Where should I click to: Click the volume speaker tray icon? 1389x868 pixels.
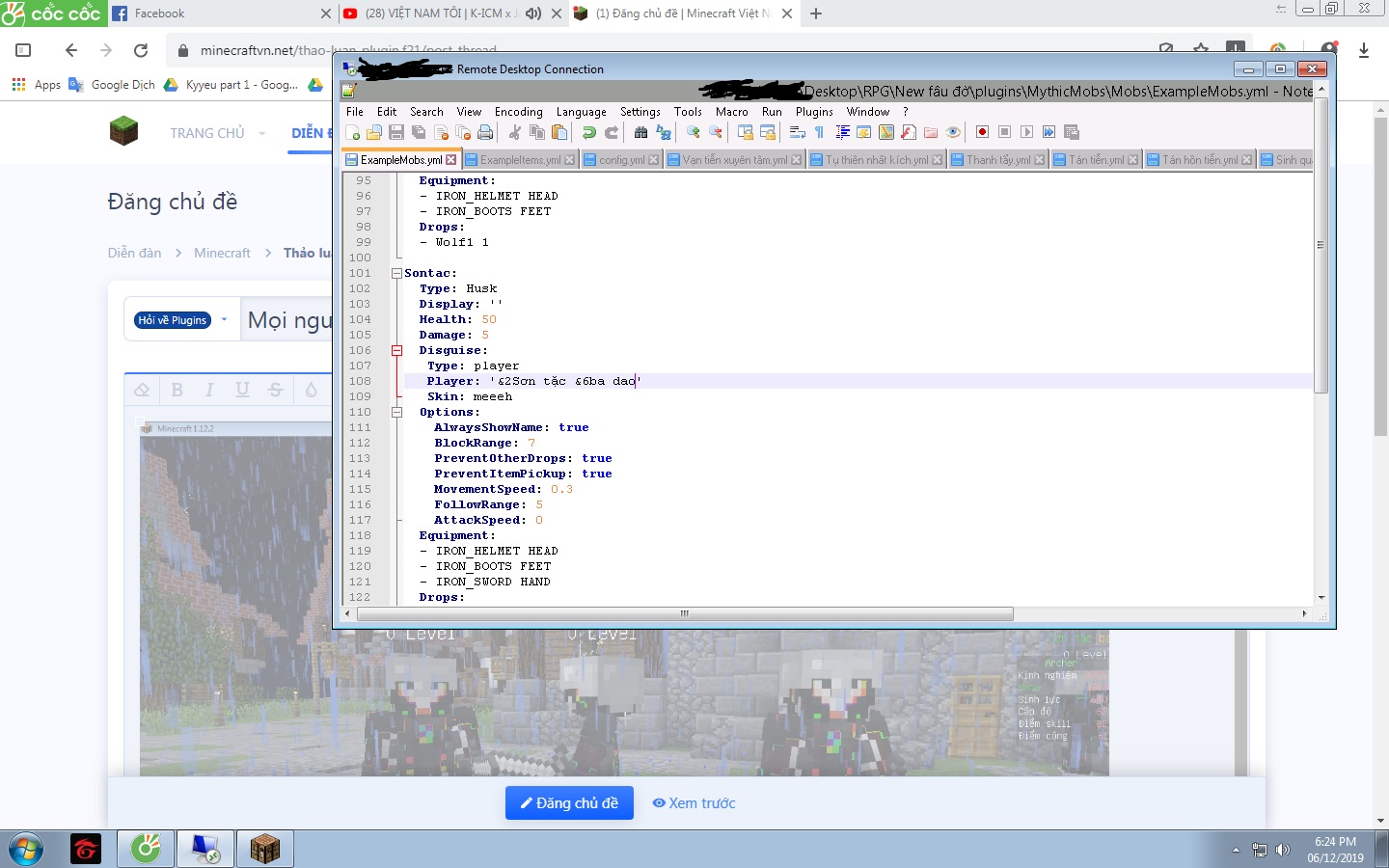(1283, 850)
